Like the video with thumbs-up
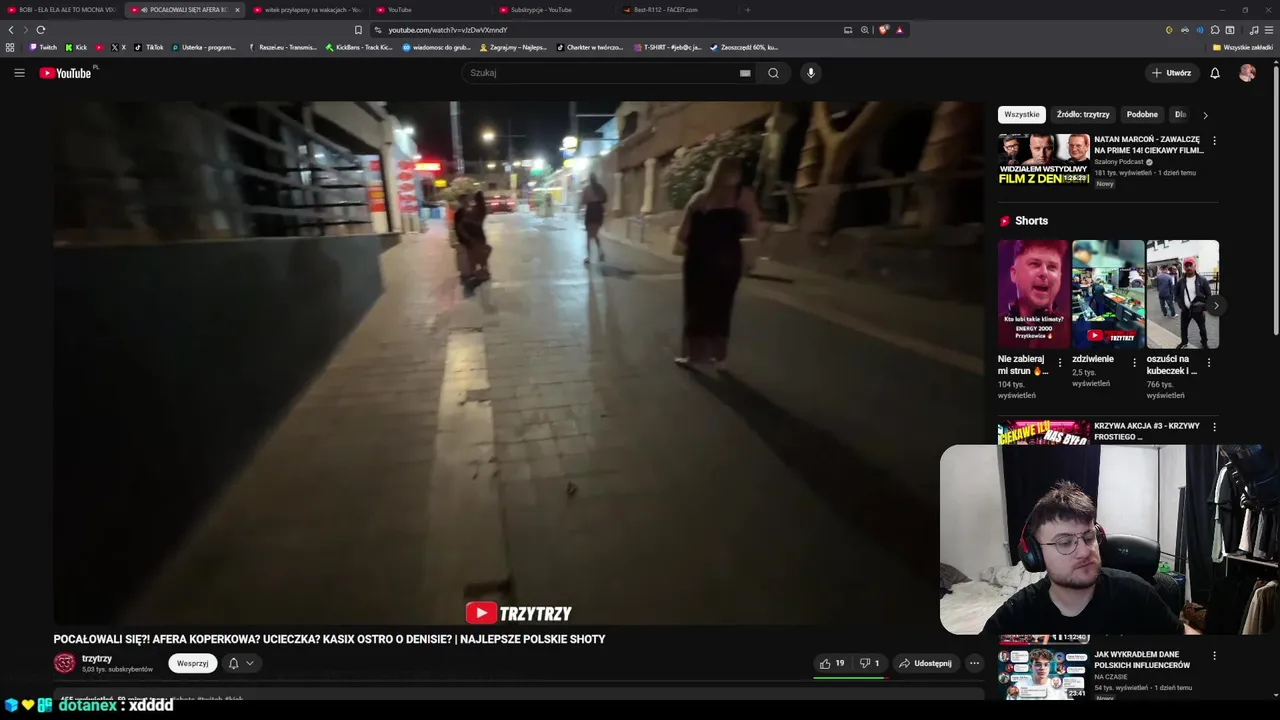The image size is (1280, 720). pyautogui.click(x=832, y=663)
